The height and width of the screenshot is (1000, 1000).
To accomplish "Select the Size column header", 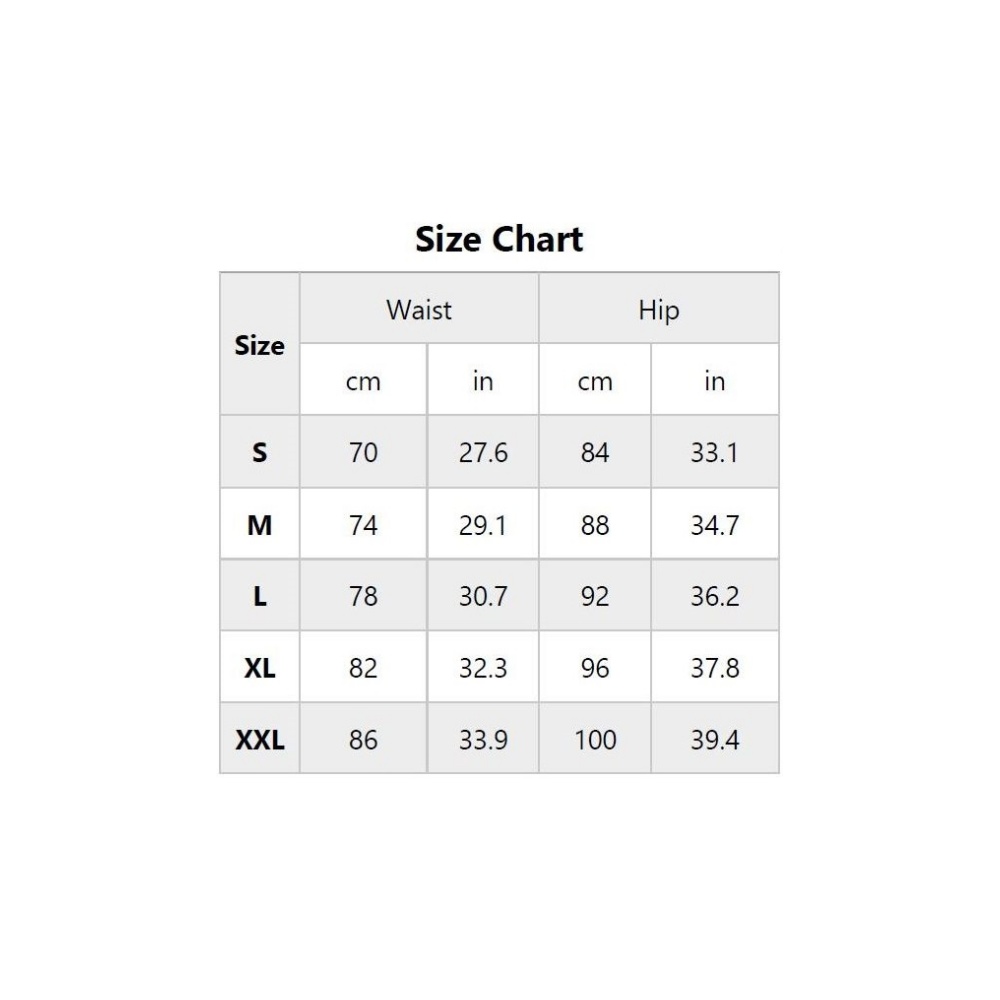I will [259, 346].
